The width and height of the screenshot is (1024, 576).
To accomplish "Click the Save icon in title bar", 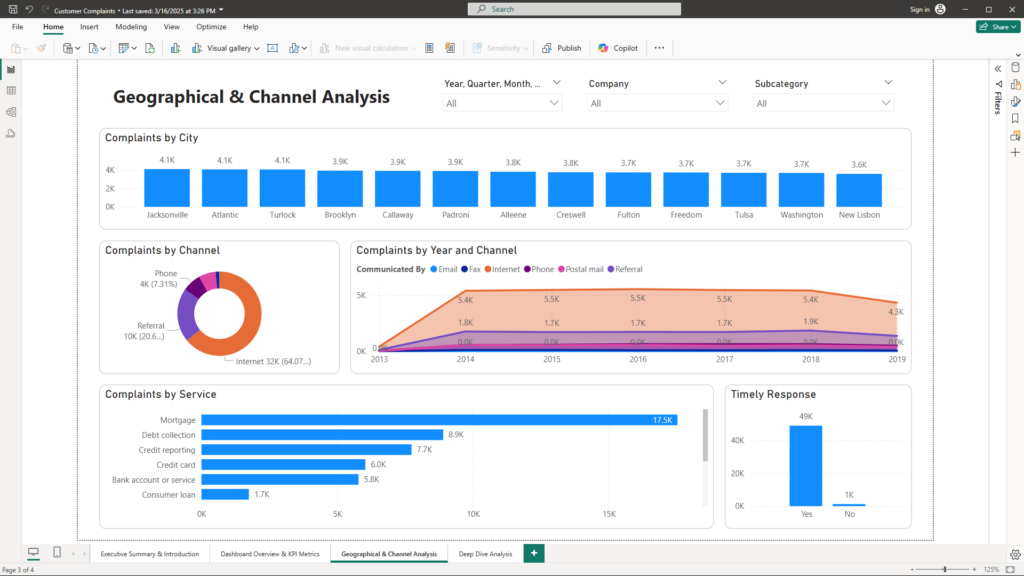I will [x=11, y=9].
